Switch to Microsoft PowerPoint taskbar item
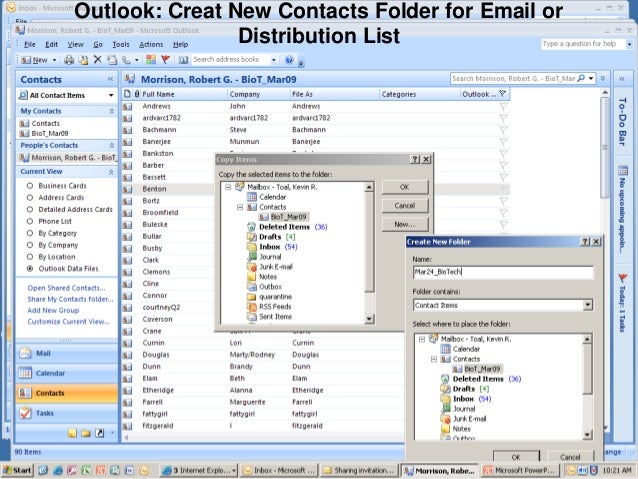 pos(519,470)
